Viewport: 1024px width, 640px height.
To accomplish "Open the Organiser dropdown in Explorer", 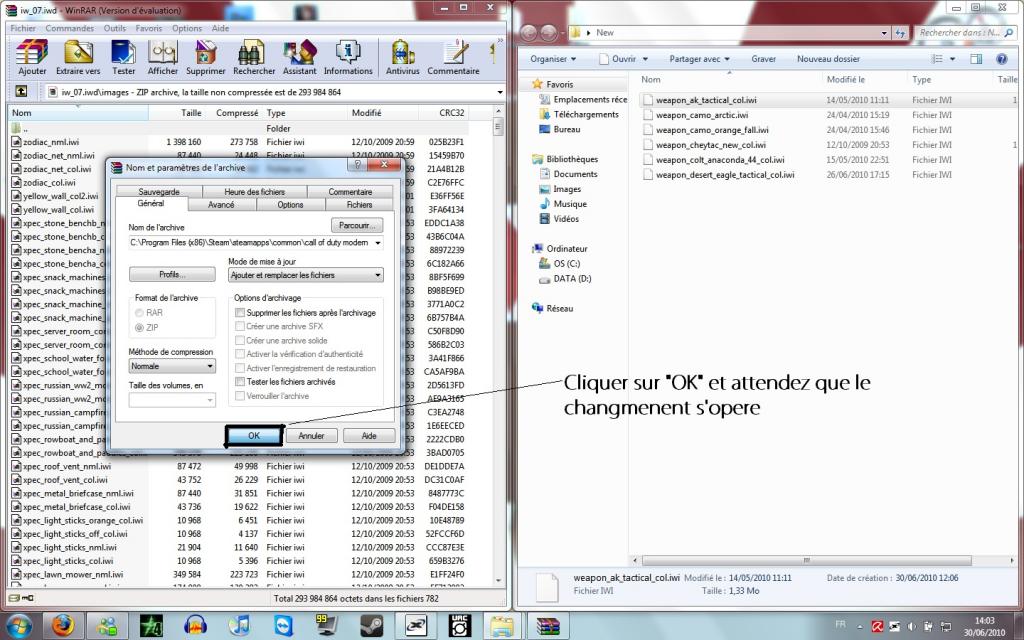I will [552, 59].
